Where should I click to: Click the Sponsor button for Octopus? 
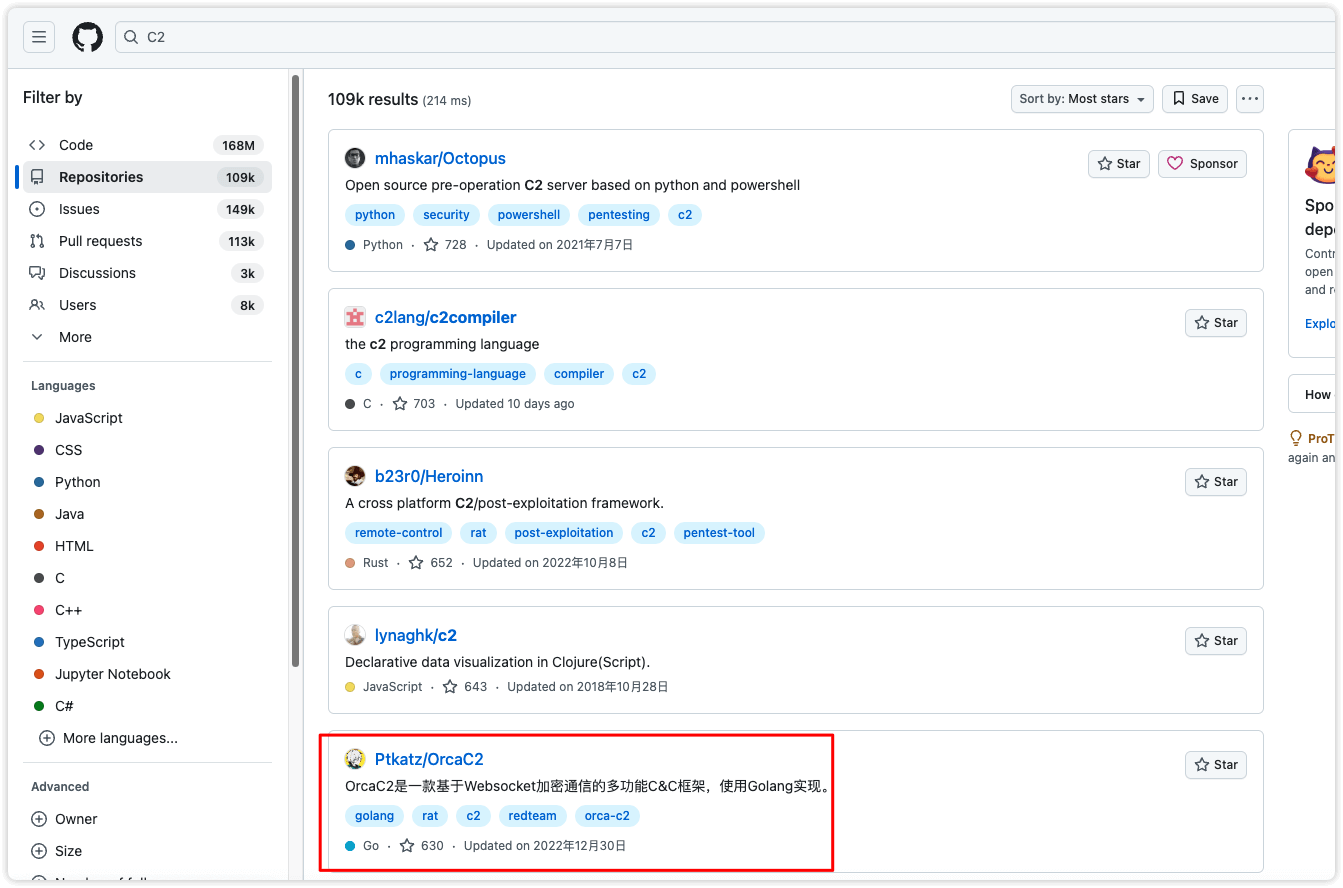tap(1202, 164)
